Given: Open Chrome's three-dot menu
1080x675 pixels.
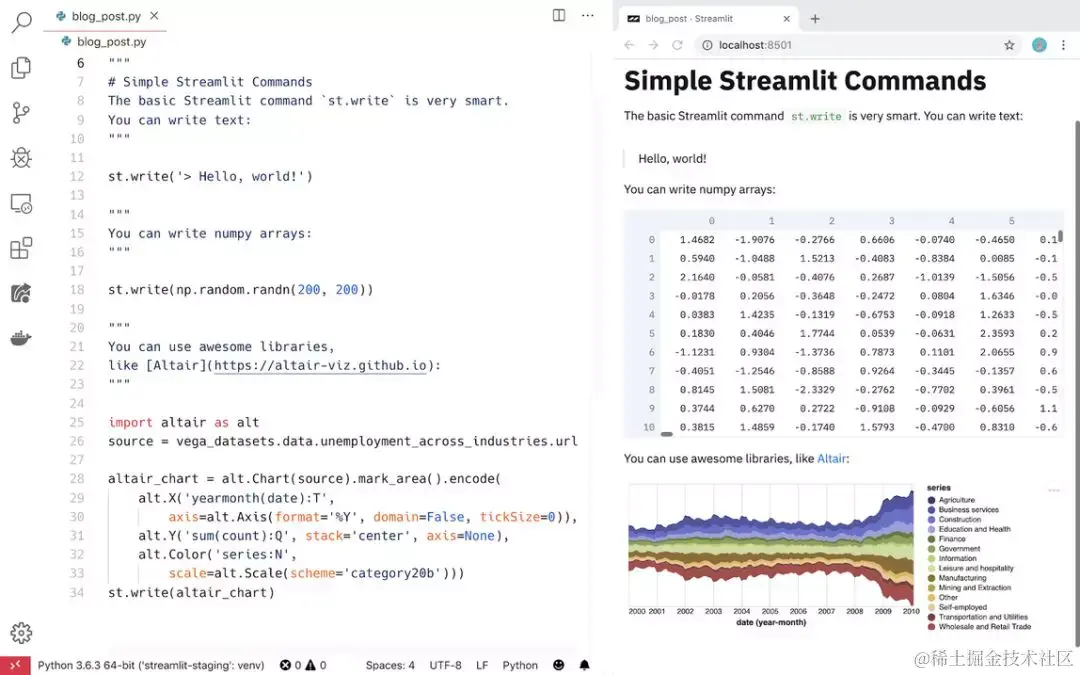Looking at the screenshot, I should 1065,44.
